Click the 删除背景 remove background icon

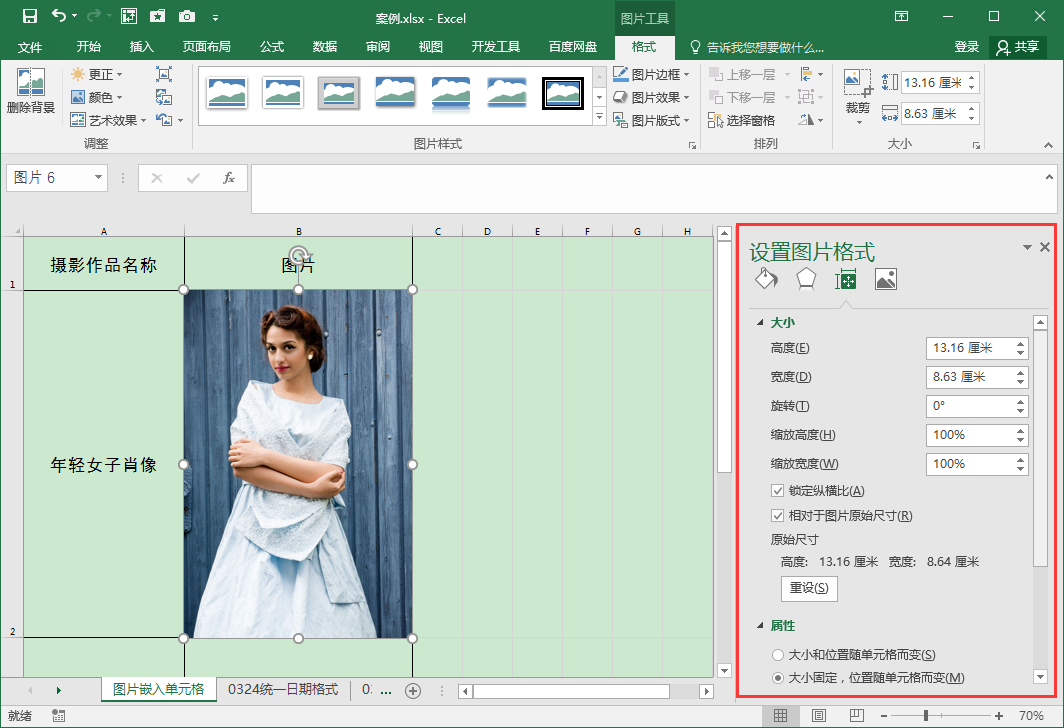click(x=30, y=92)
